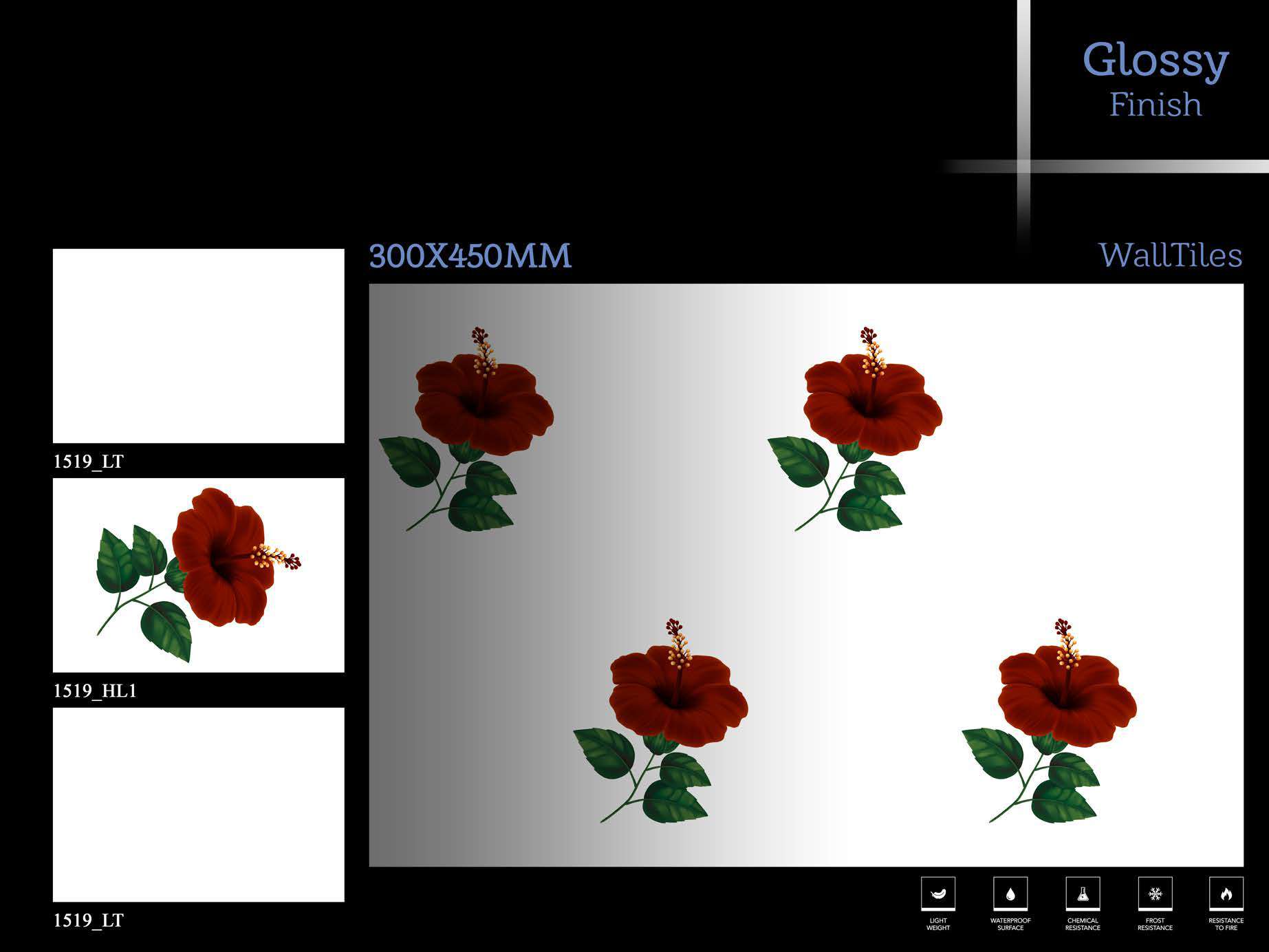Screen dimensions: 1269x952
Task: Click the lowest 1519_LT name label
Action: tap(88, 920)
